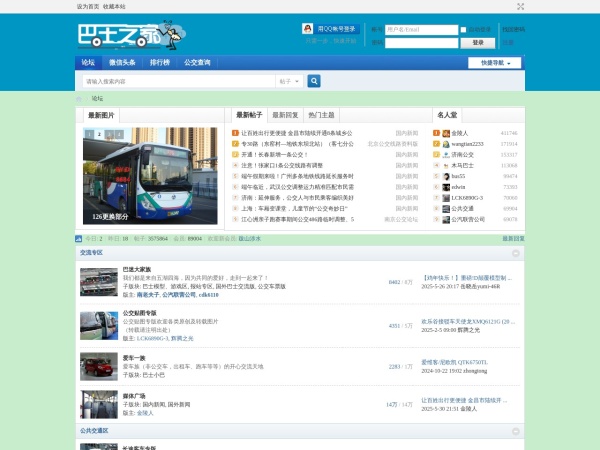This screenshot has width=600, height=450.
Task: Collapse the 交流专区 section
Action: tap(516, 253)
